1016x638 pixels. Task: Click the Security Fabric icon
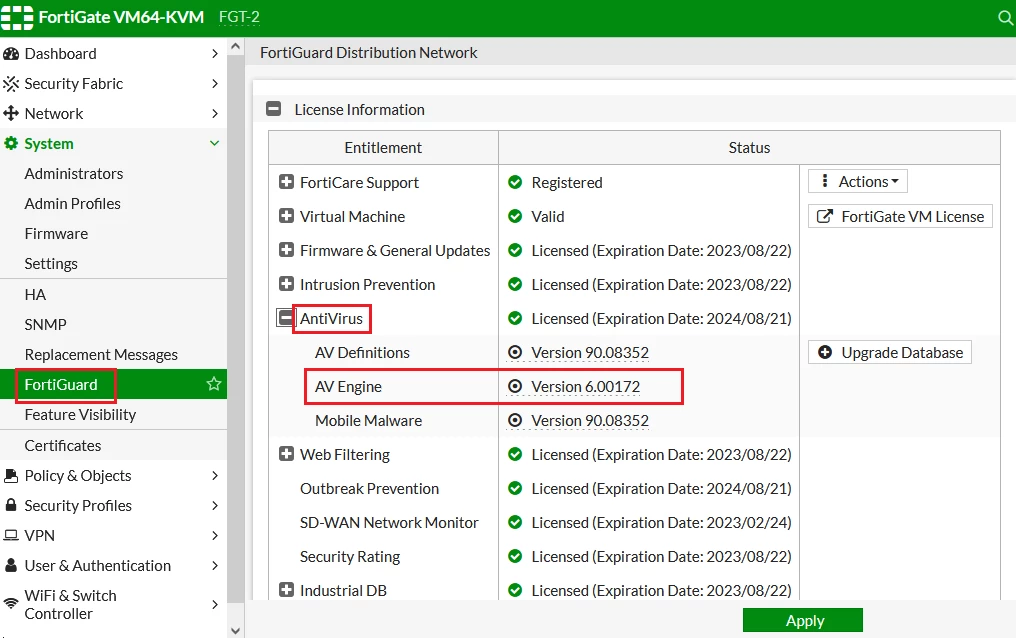pos(11,84)
